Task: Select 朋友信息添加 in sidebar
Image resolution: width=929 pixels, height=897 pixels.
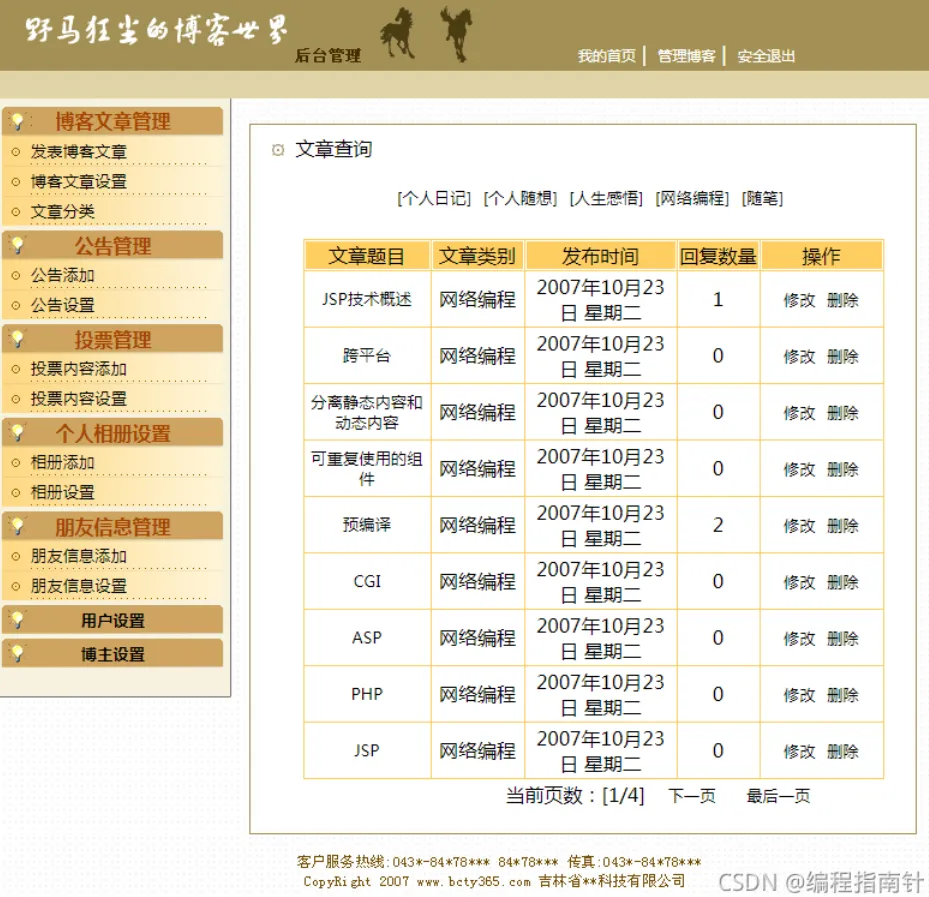Action: coord(79,556)
